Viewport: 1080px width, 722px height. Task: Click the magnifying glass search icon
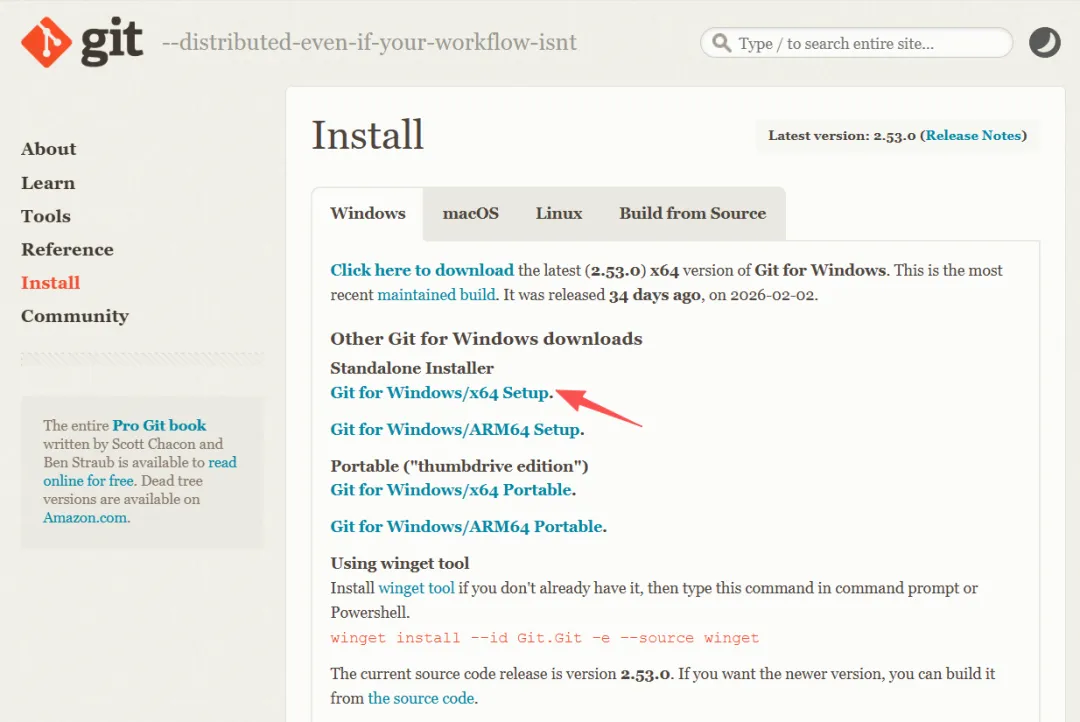[721, 43]
